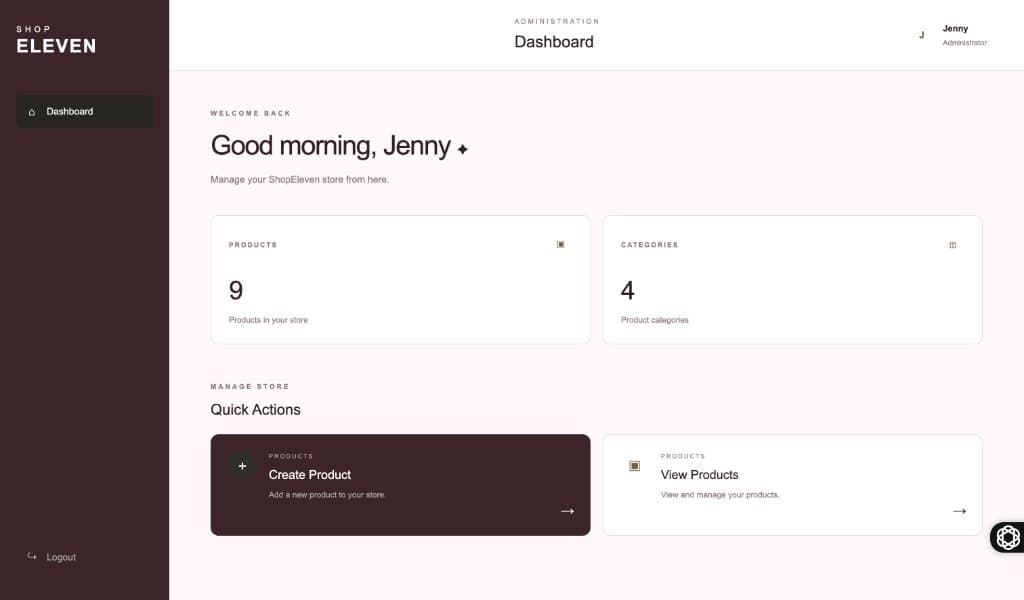Viewport: 1024px width, 600px height.
Task: Open the Create Product quick action
Action: [x=400, y=485]
